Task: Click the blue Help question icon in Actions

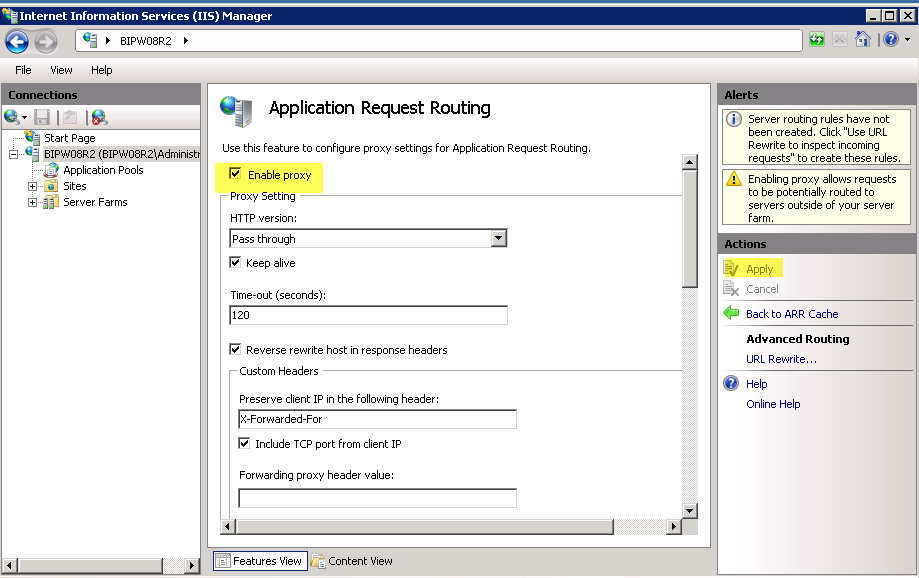Action: (x=731, y=384)
